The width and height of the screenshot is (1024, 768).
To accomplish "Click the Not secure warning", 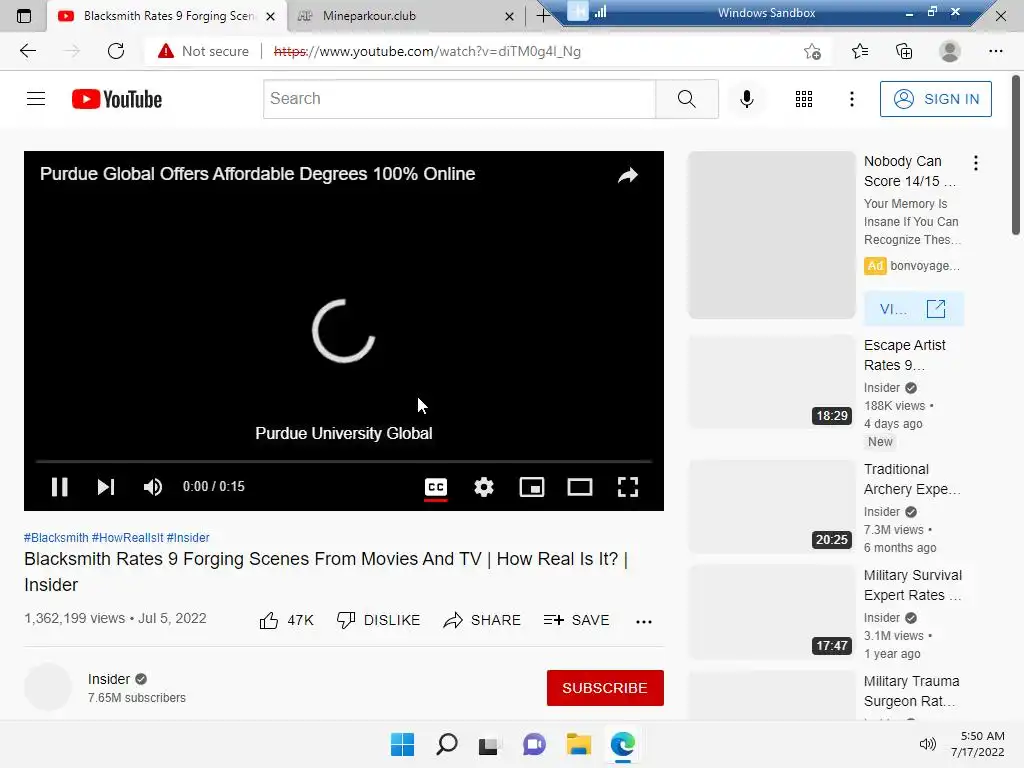I will 203,51.
